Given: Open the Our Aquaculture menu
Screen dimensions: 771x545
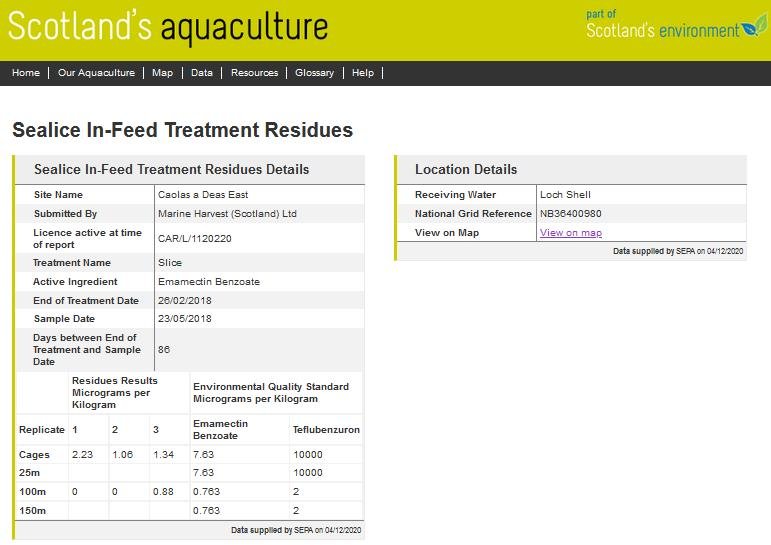Looking at the screenshot, I should [x=96, y=73].
